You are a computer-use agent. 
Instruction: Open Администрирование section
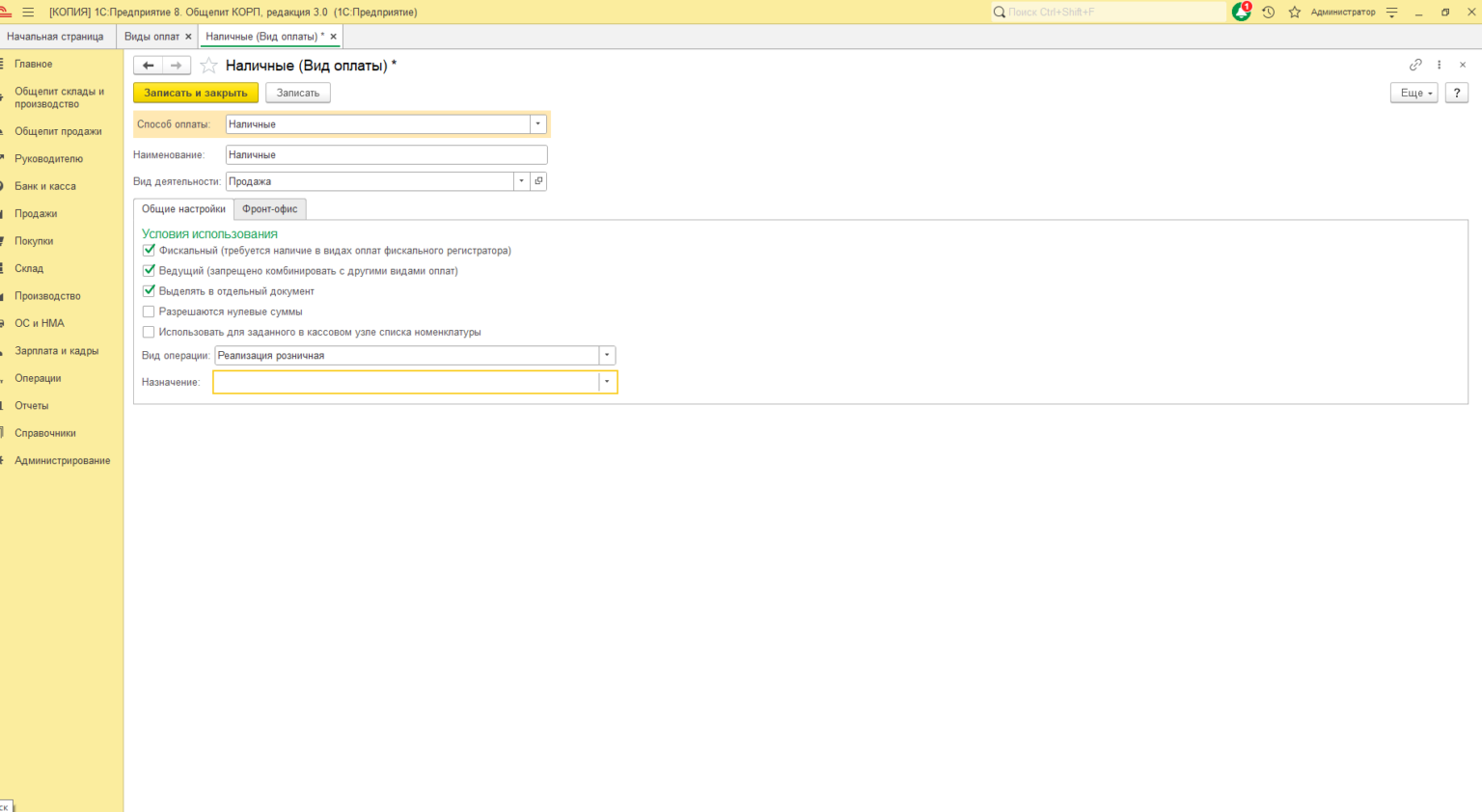(x=63, y=461)
